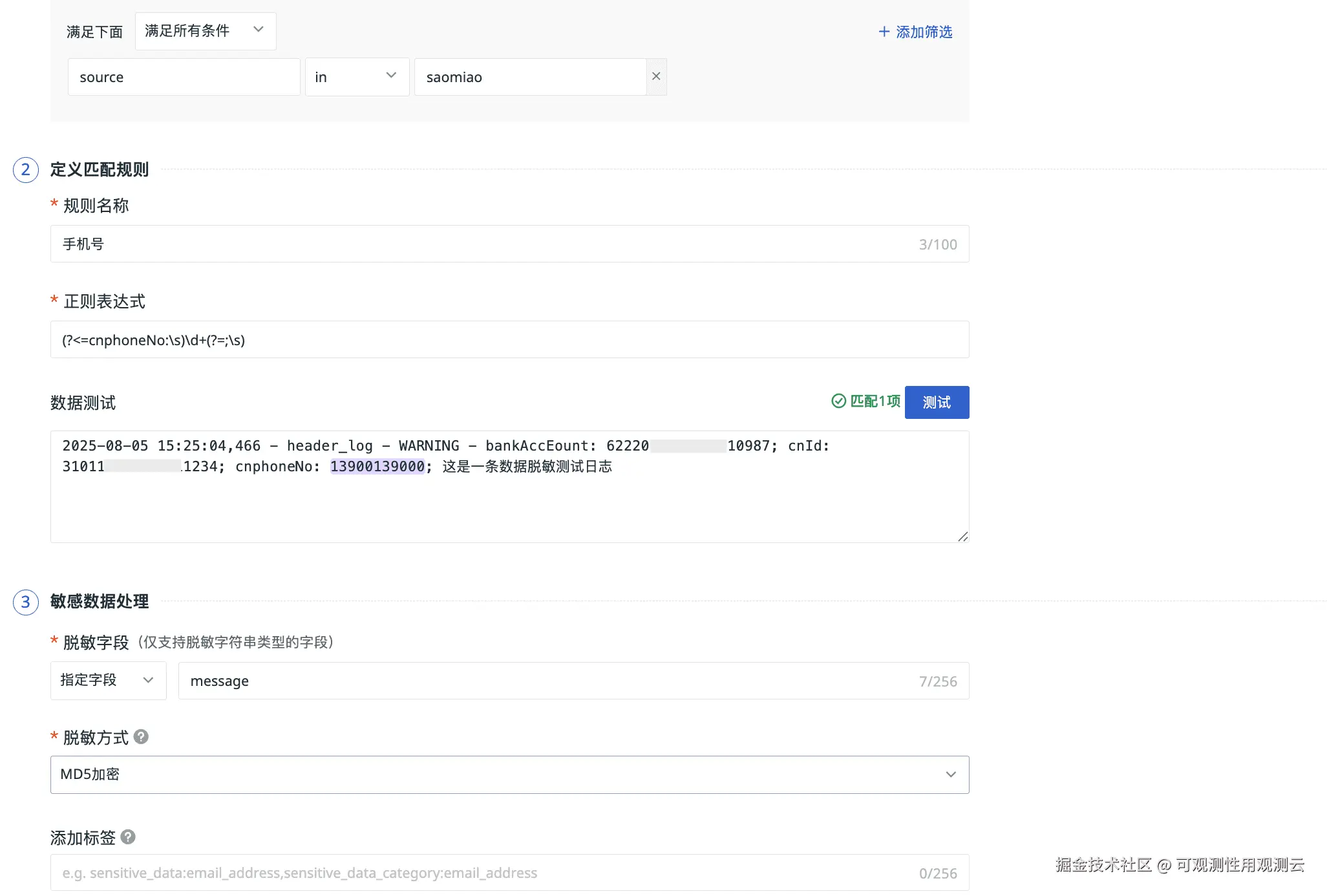Click the 测试 button
The image size is (1327, 896).
[x=937, y=402]
